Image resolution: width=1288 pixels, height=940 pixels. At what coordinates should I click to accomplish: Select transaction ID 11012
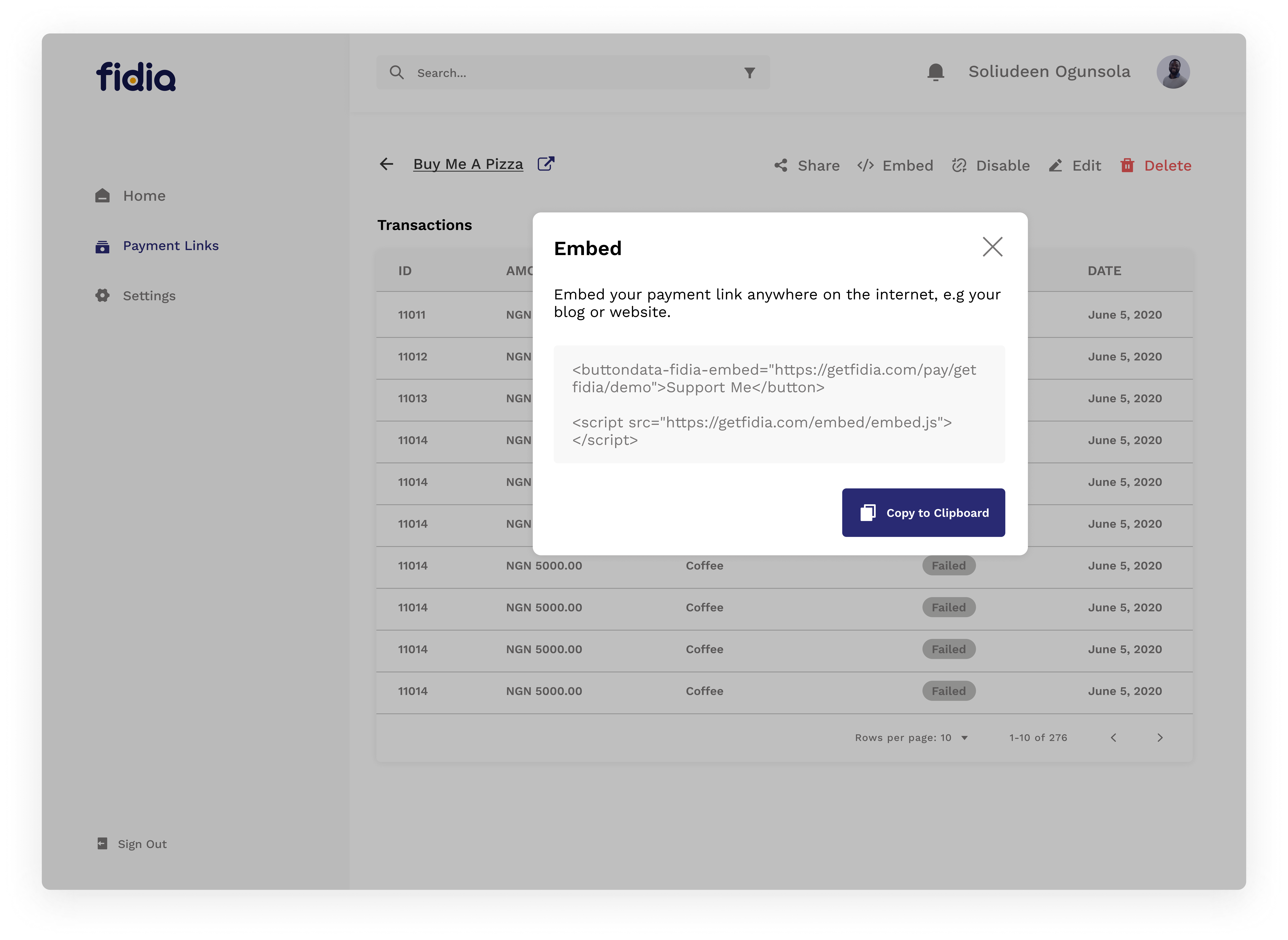[x=413, y=357]
